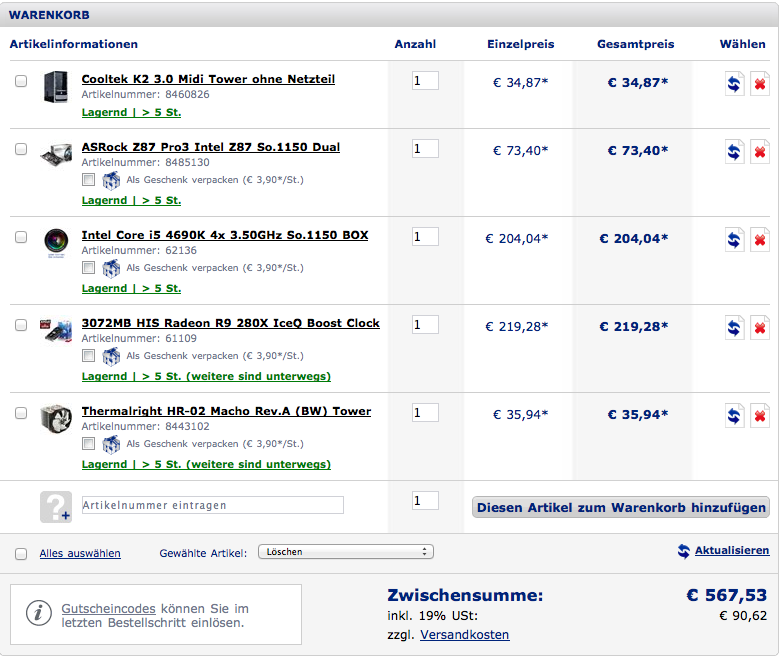Focus Artikelnummer eintragen field
This screenshot has width=779, height=659.
coord(213,505)
